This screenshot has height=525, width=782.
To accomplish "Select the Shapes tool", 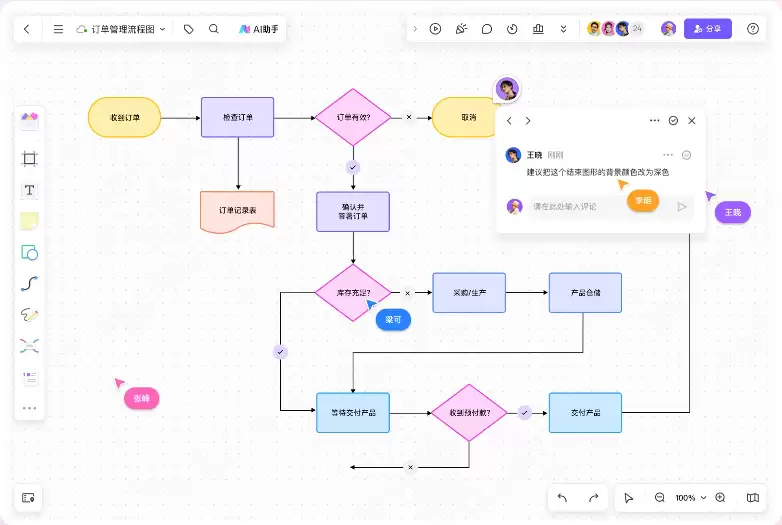I will pos(29,253).
